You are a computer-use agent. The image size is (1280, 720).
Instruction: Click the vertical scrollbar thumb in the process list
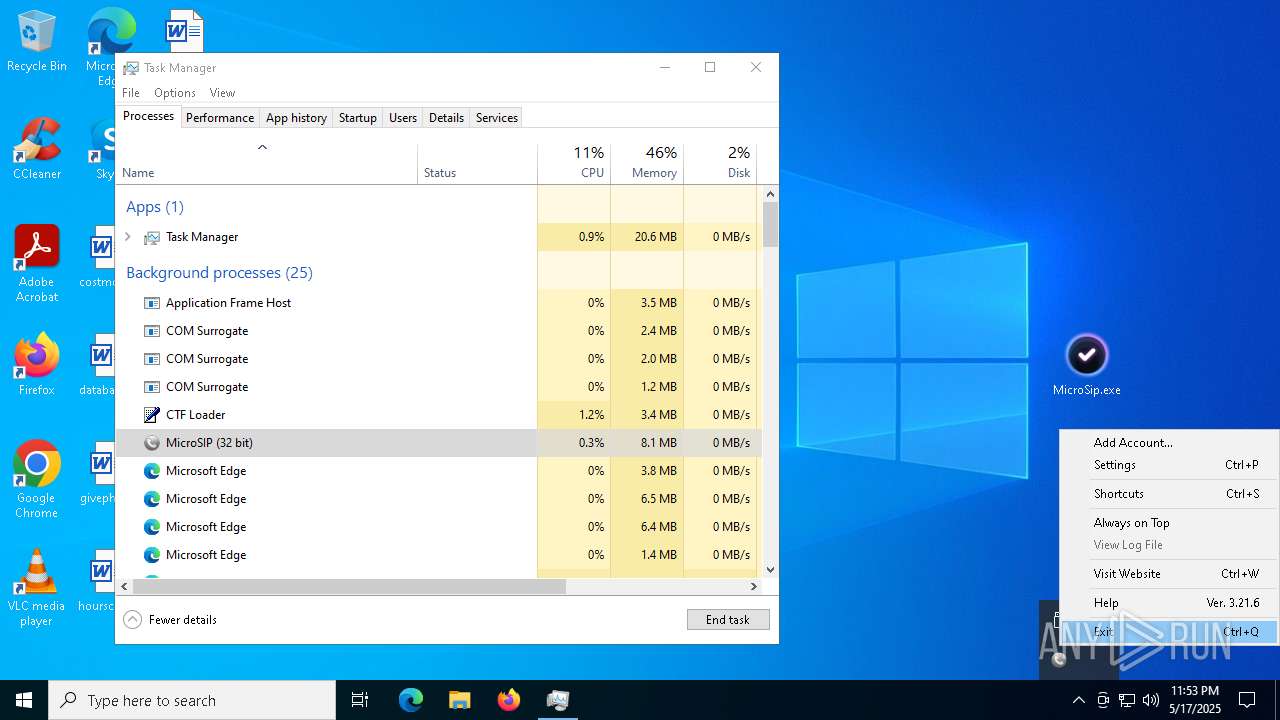(x=770, y=224)
